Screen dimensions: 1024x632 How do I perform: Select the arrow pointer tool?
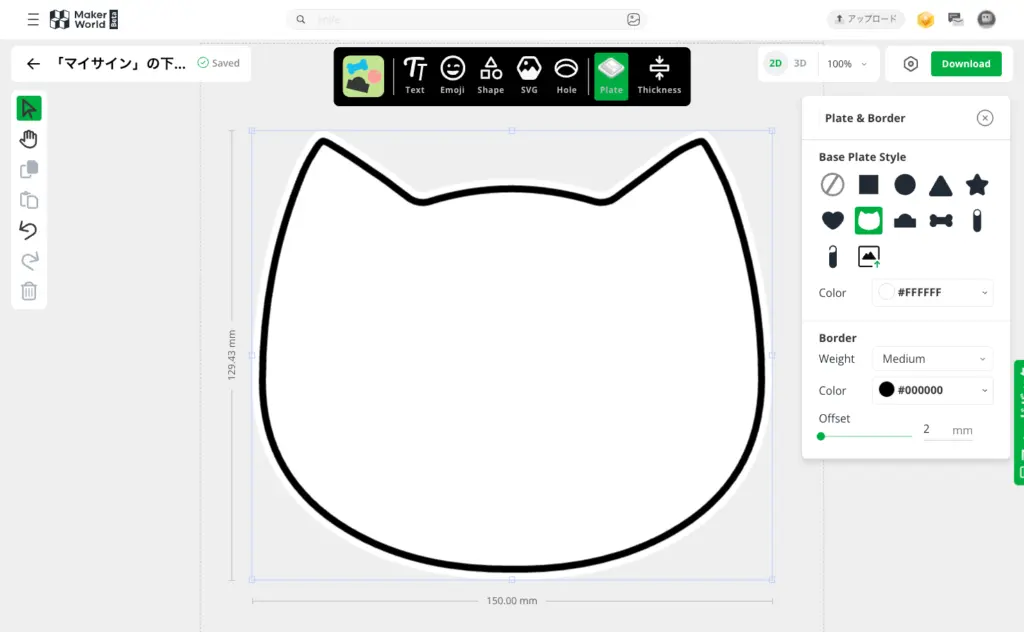click(29, 108)
